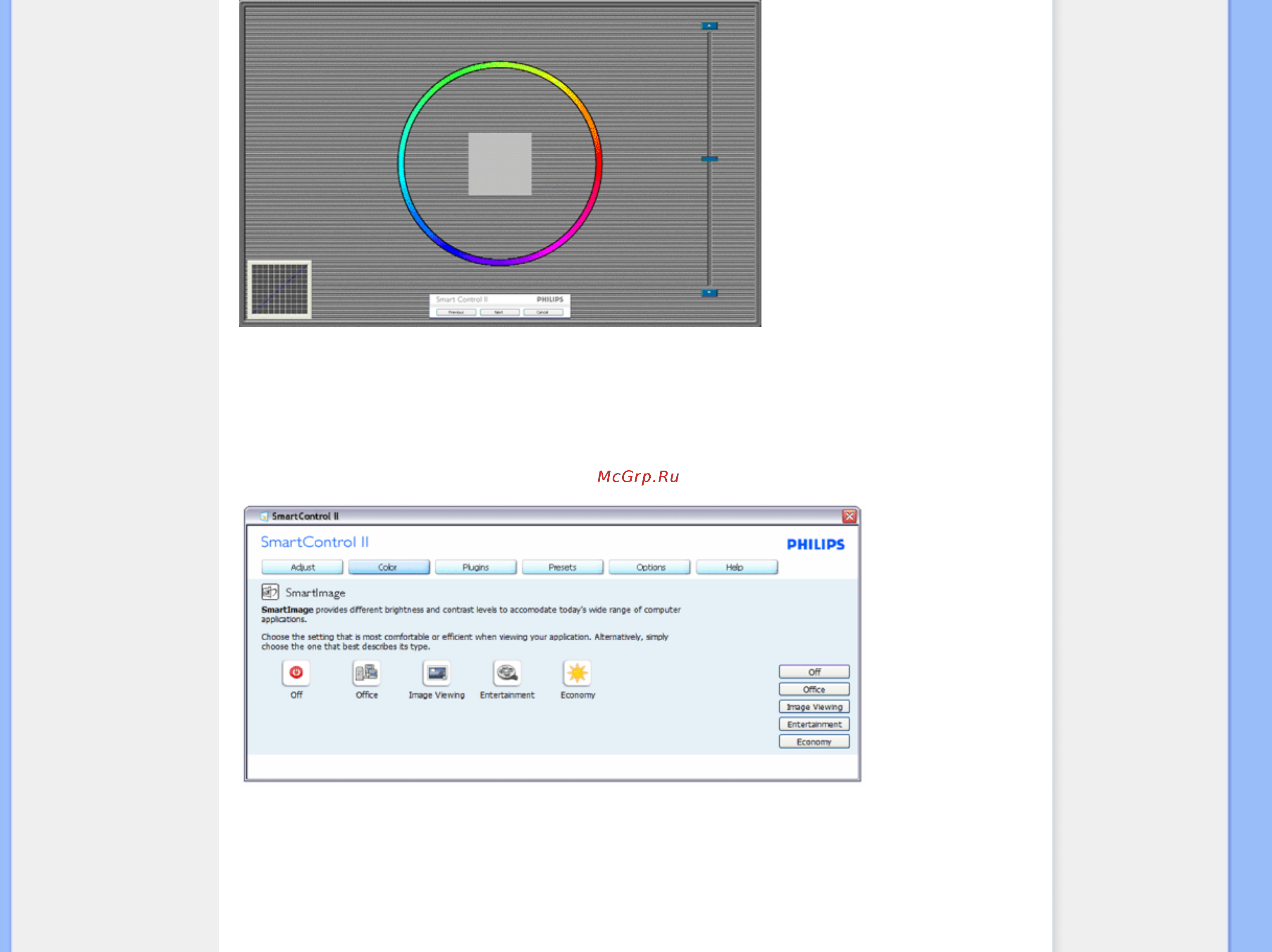Image resolution: width=1272 pixels, height=952 pixels.
Task: Click the Image Viewing button on right
Action: point(814,707)
